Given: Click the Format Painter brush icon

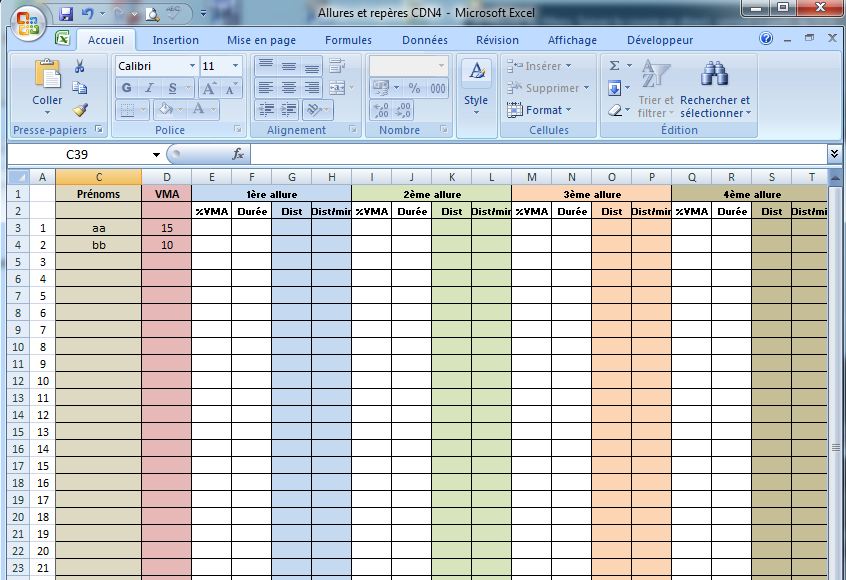Looking at the screenshot, I should (x=80, y=110).
